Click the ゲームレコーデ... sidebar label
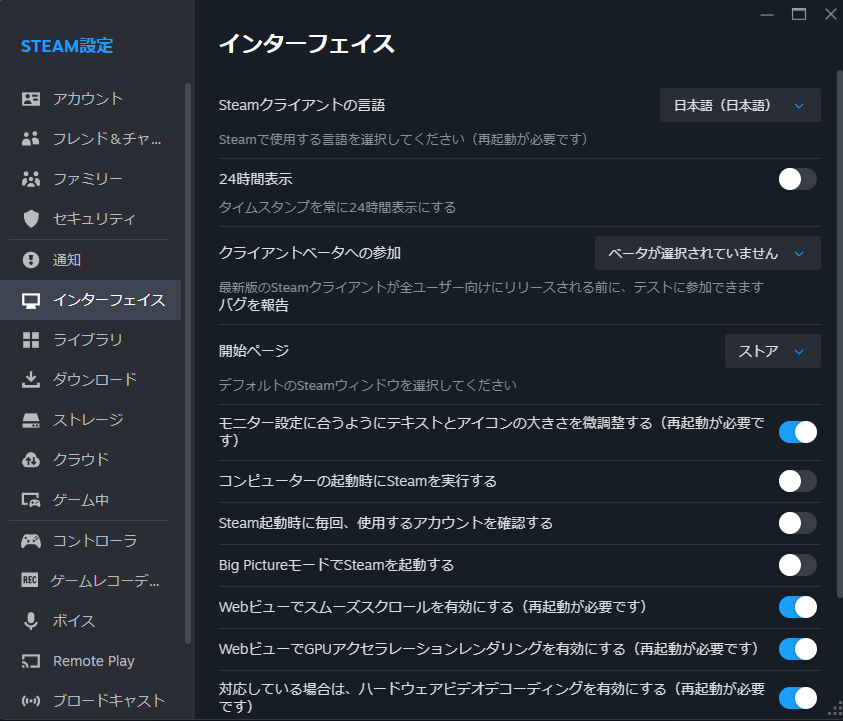Screen dimensions: 843x721 point(105,581)
